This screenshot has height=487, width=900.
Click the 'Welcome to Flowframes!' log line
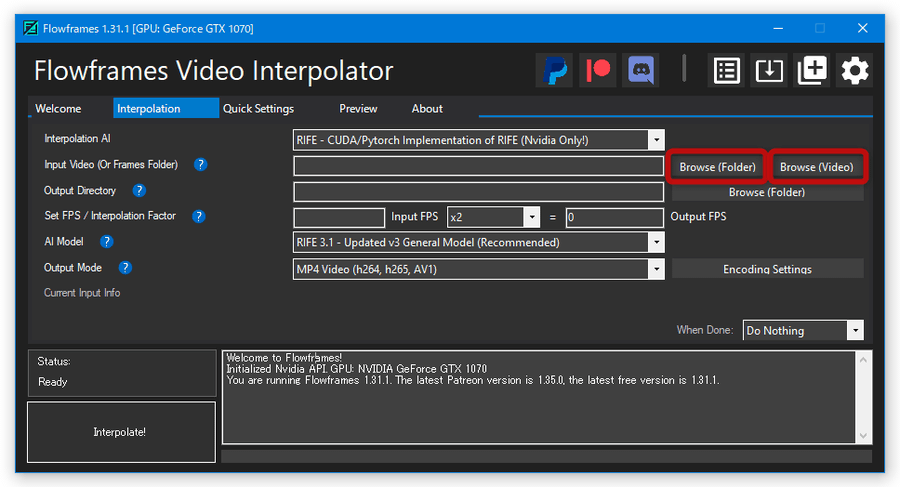pos(284,357)
